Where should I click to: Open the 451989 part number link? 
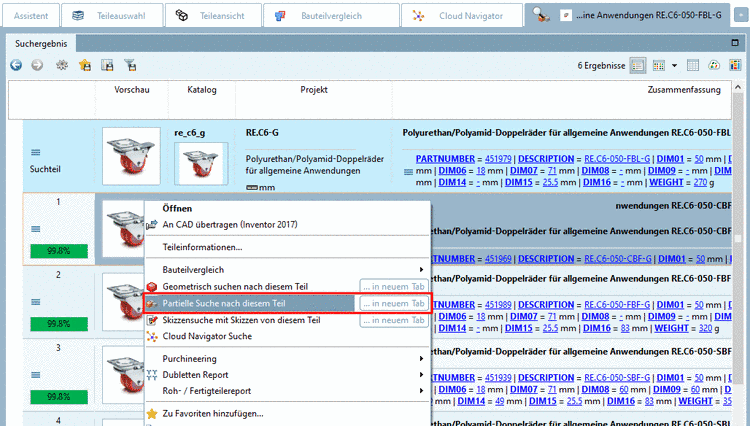(498, 305)
